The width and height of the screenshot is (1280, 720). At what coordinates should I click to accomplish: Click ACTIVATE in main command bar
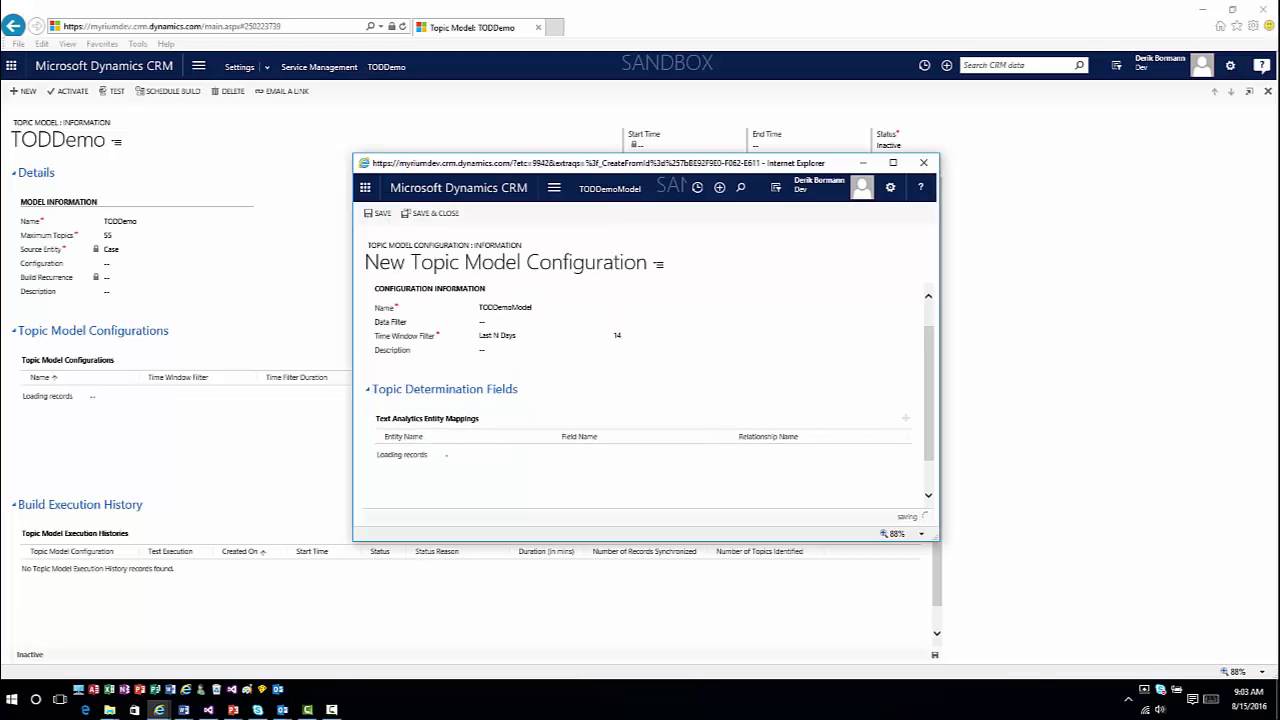click(67, 91)
